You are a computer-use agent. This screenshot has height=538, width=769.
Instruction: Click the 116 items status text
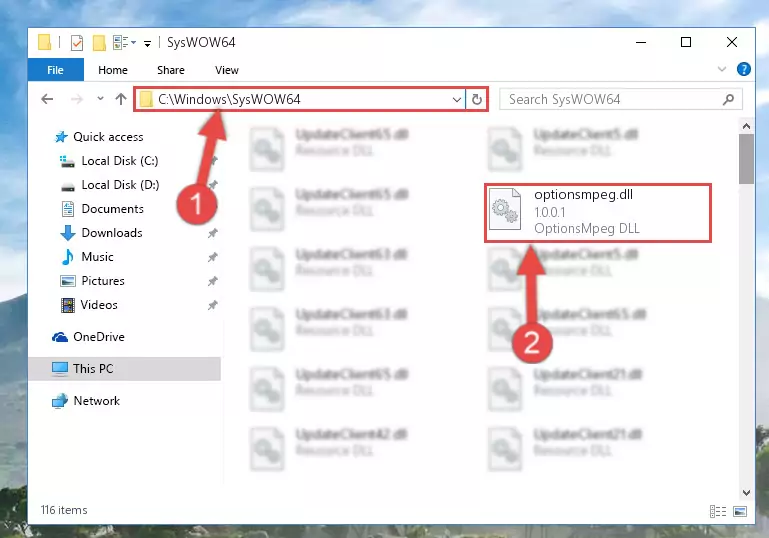[x=64, y=510]
